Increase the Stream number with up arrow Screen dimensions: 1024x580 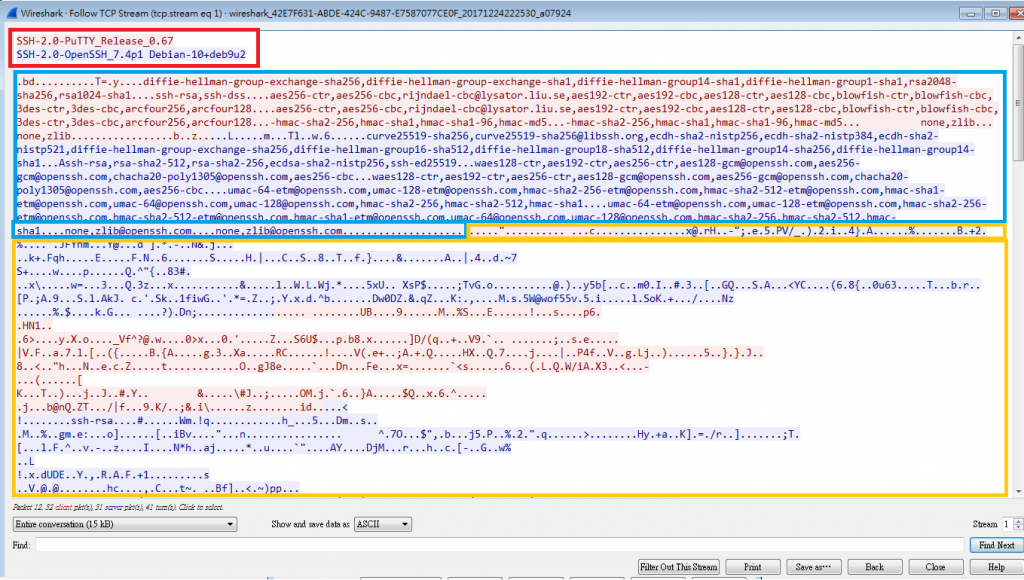coord(1018,521)
